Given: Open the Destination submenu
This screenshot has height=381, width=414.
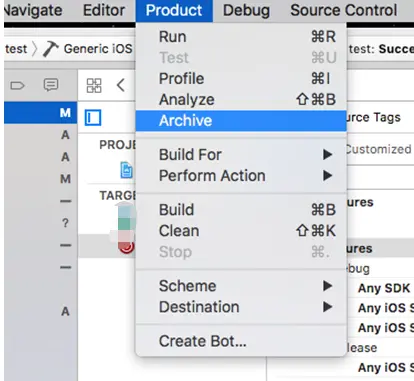Looking at the screenshot, I should [241, 307].
